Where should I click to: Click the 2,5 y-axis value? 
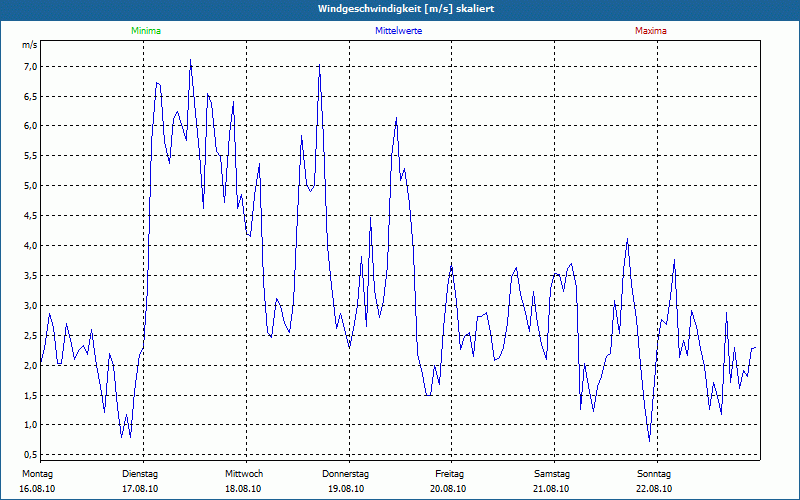point(30,336)
